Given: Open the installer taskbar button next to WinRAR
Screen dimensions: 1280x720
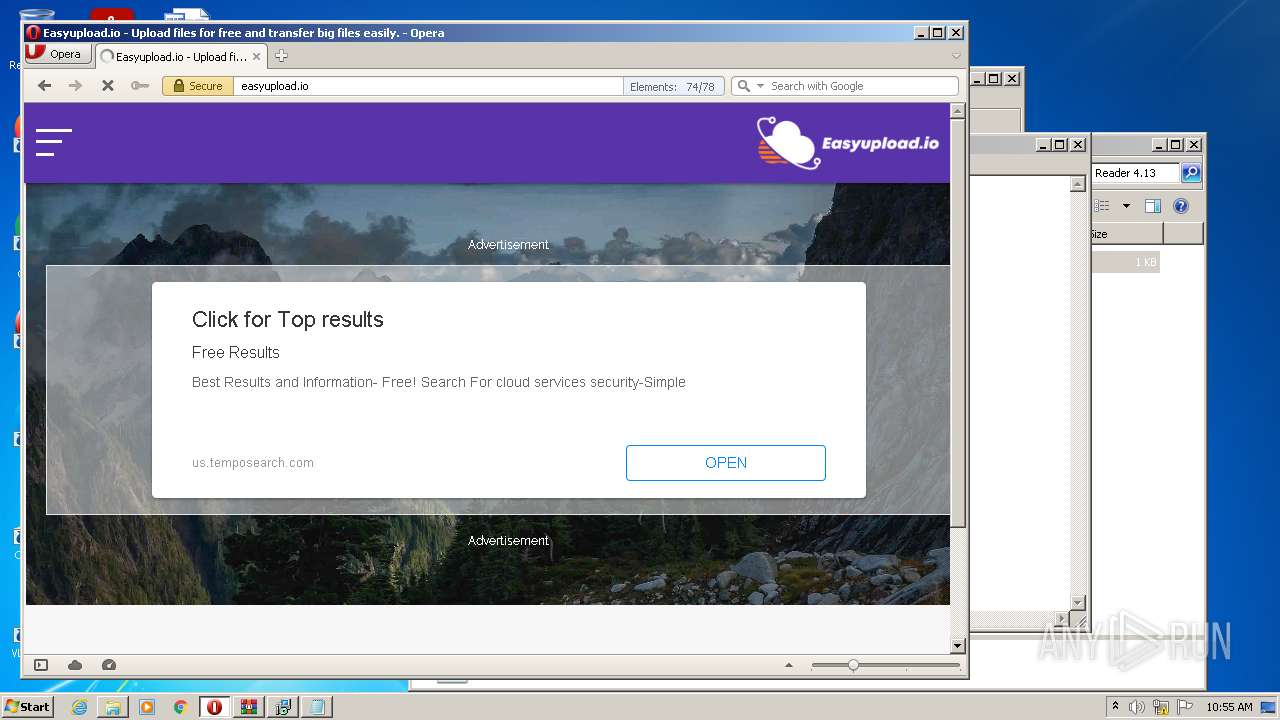Looking at the screenshot, I should click(x=282, y=707).
